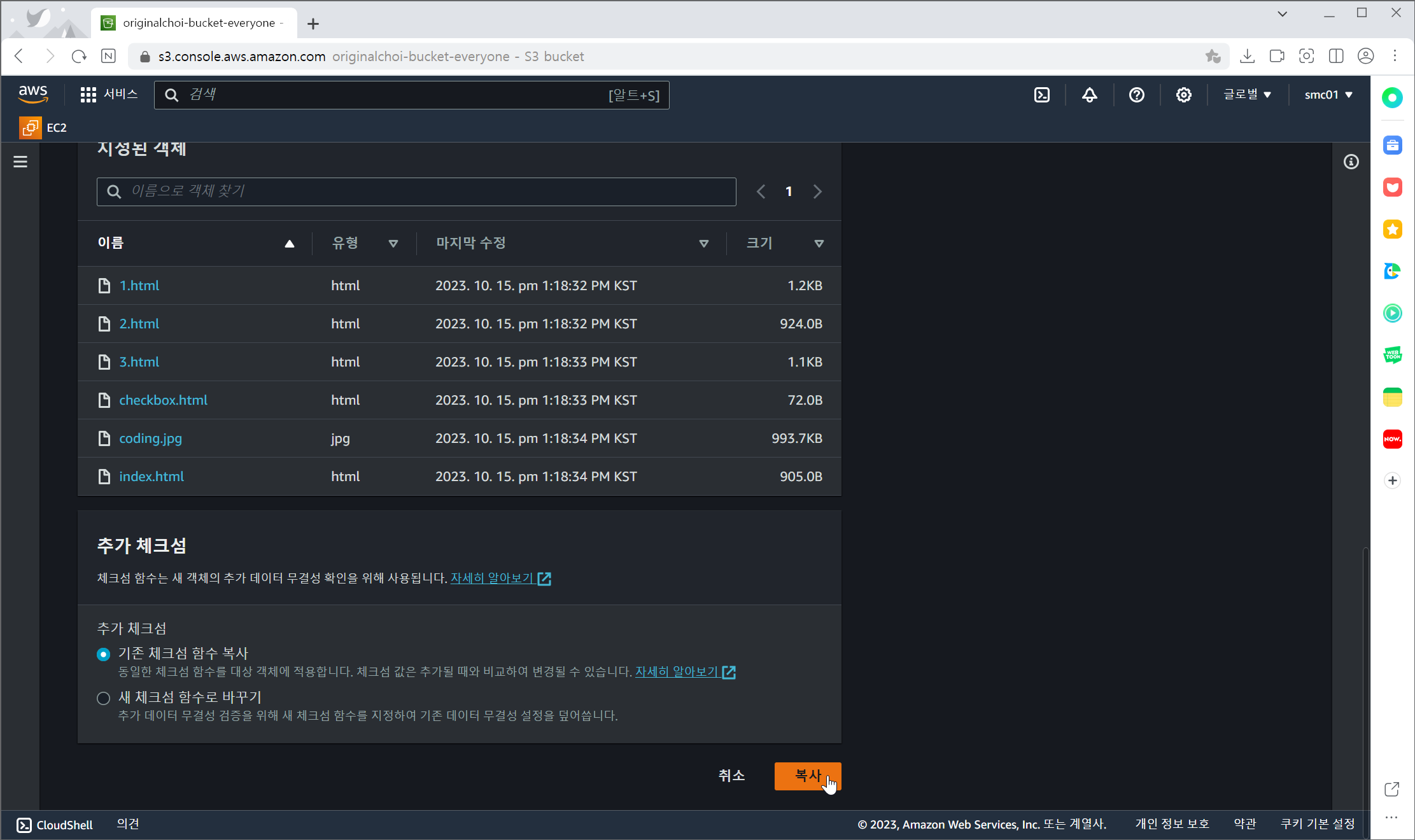Open the side navigation hamburger menu

coord(20,162)
